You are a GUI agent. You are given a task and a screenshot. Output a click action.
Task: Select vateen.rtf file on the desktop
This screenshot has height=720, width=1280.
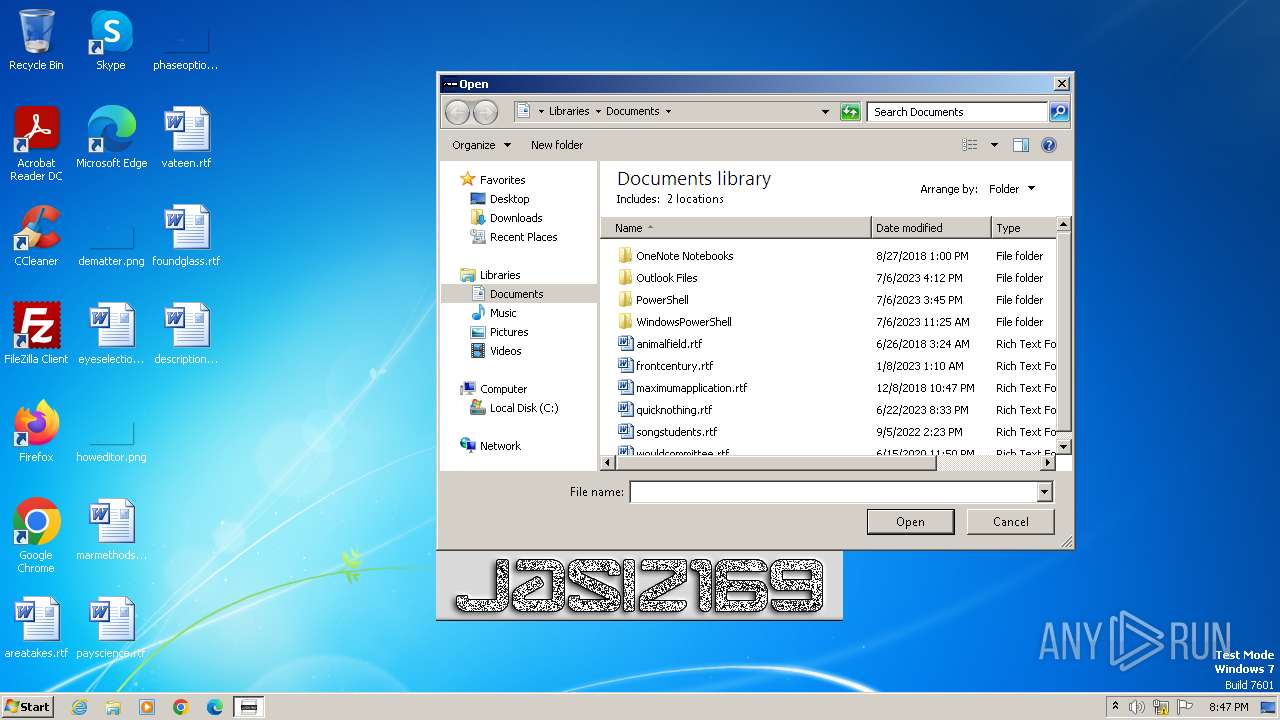(x=186, y=138)
